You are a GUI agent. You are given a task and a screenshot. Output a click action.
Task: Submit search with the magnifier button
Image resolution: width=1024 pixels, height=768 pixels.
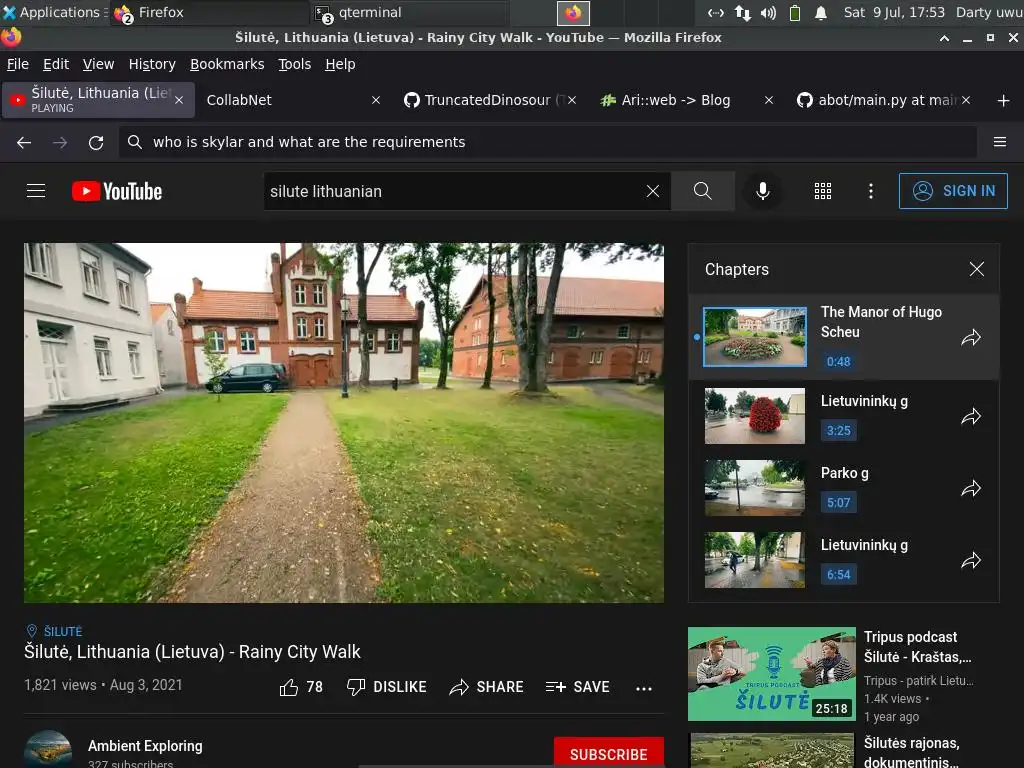[703, 191]
